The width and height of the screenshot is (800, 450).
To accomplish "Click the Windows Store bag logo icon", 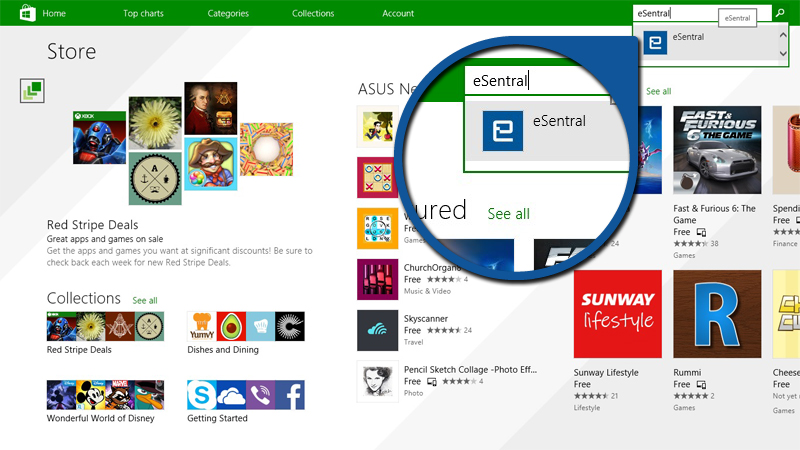I will point(28,13).
